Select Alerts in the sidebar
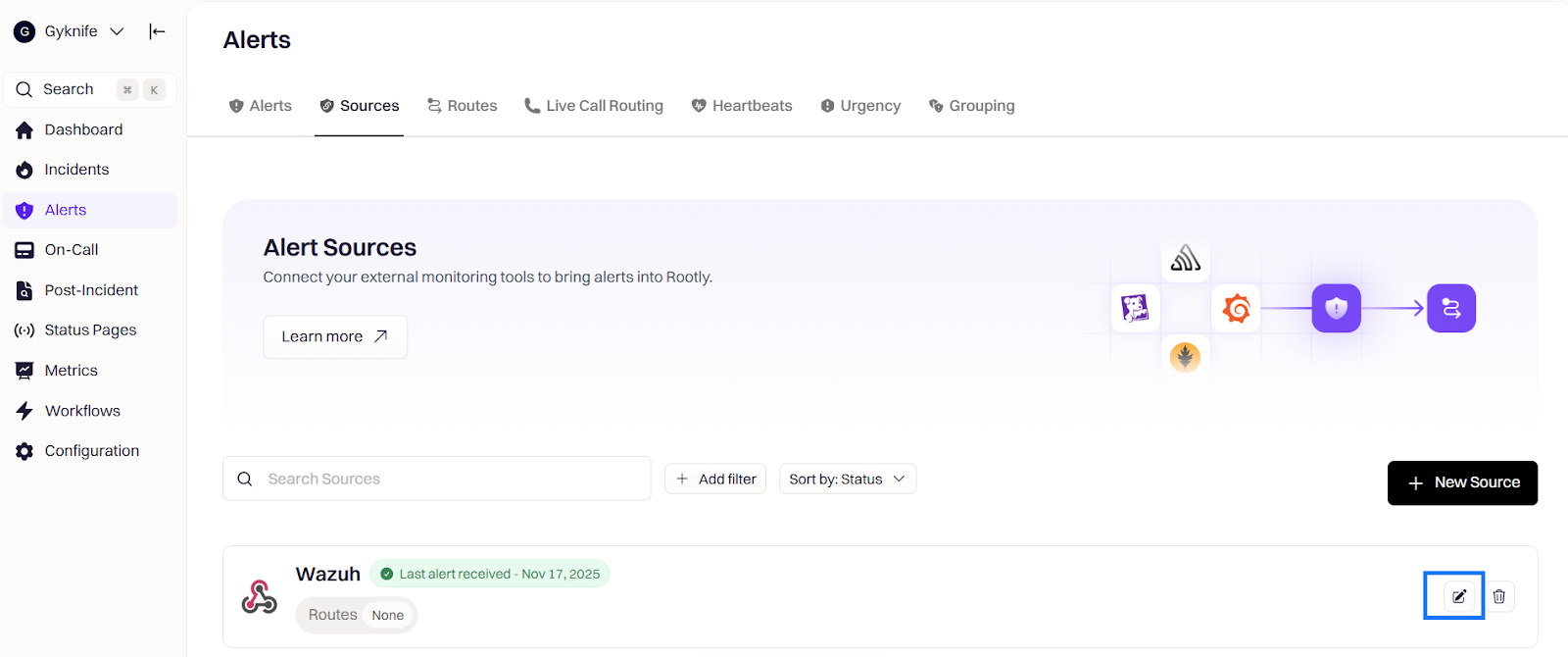This screenshot has height=657, width=1568. click(90, 210)
